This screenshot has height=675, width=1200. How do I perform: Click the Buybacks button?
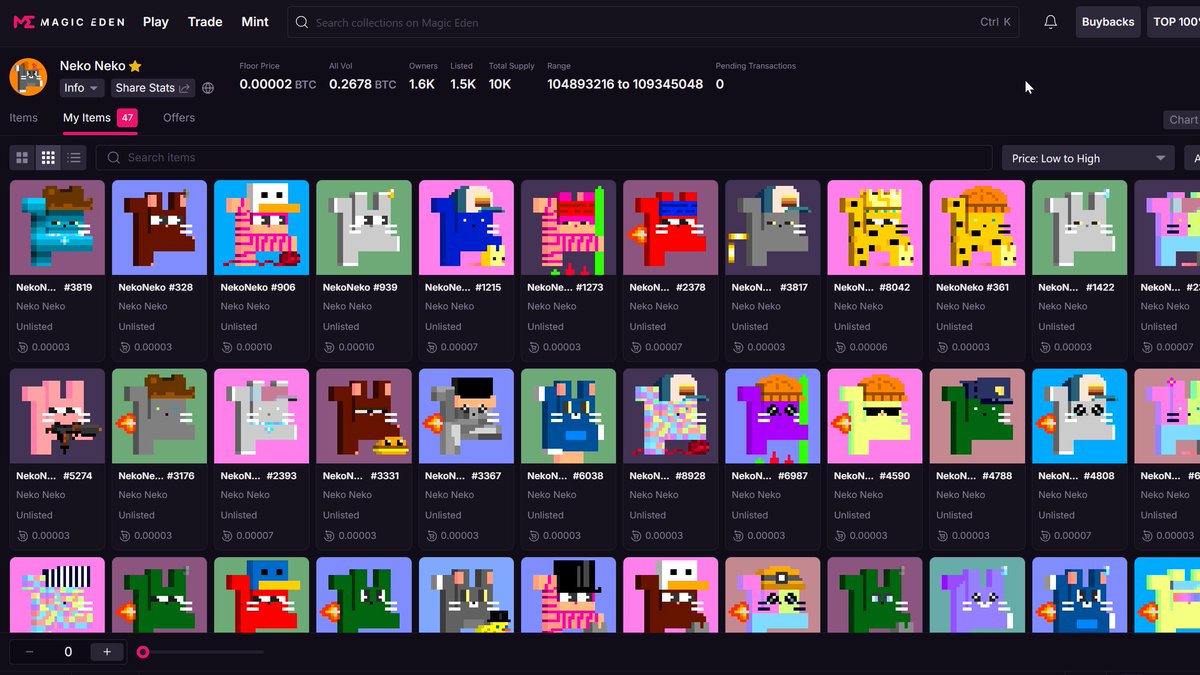(1108, 22)
